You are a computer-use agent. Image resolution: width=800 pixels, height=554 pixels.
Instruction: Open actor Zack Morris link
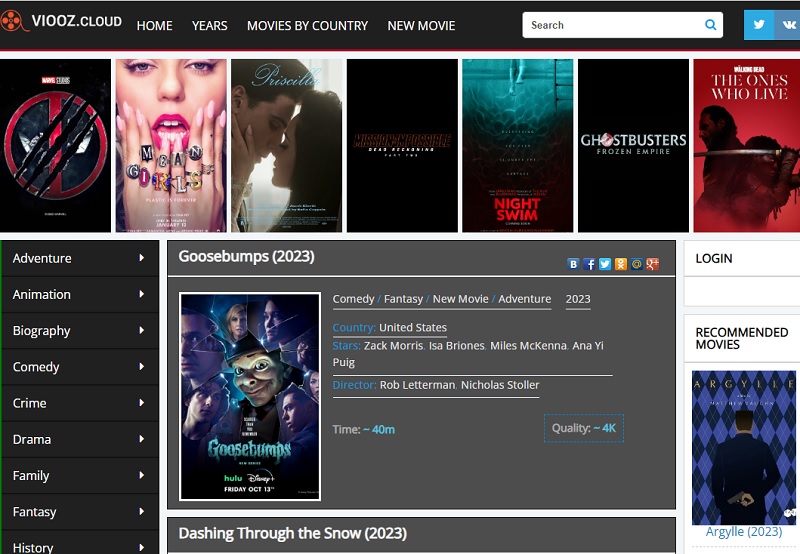pos(393,345)
